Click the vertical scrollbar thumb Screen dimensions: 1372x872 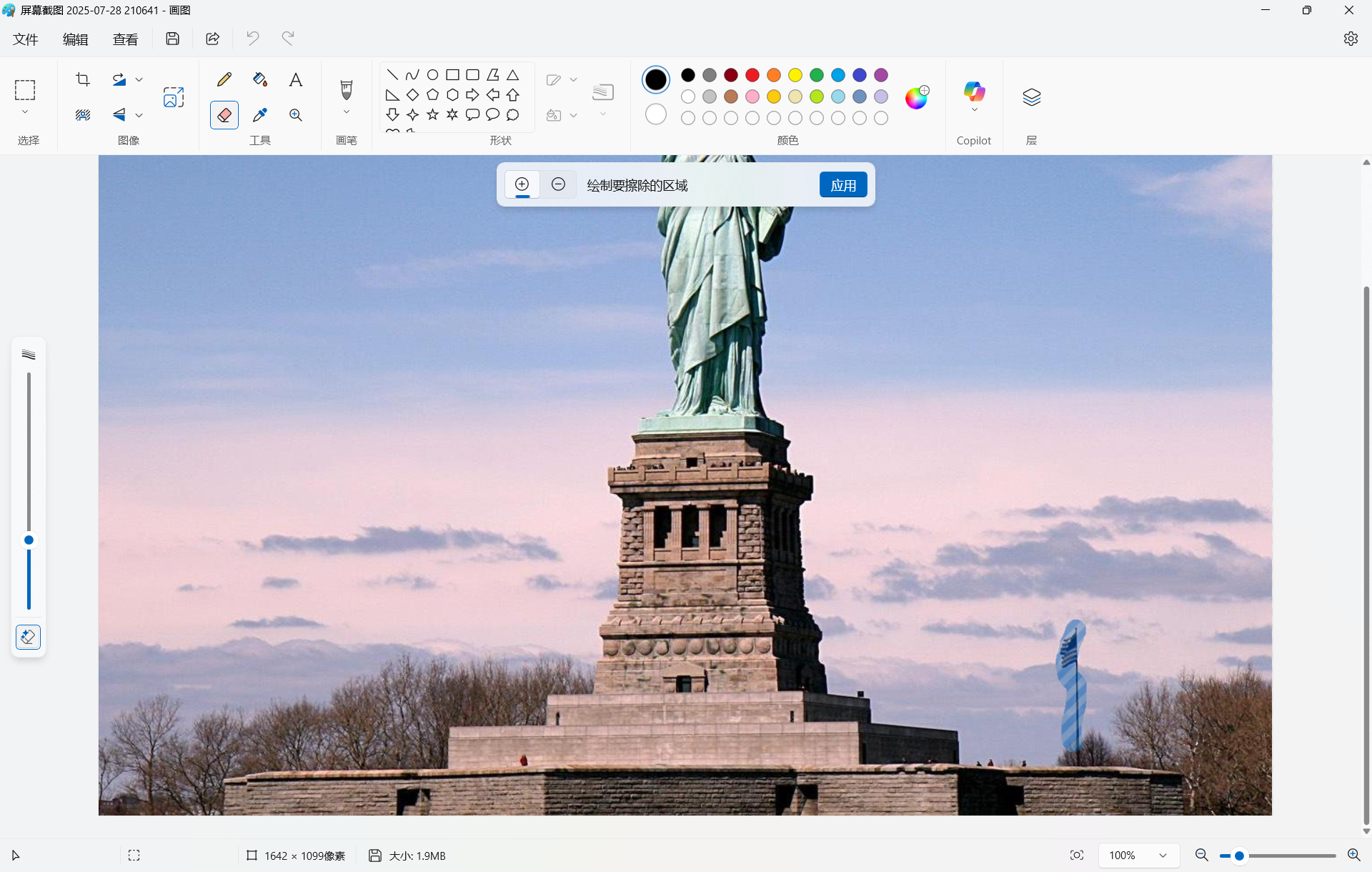pos(1366,555)
